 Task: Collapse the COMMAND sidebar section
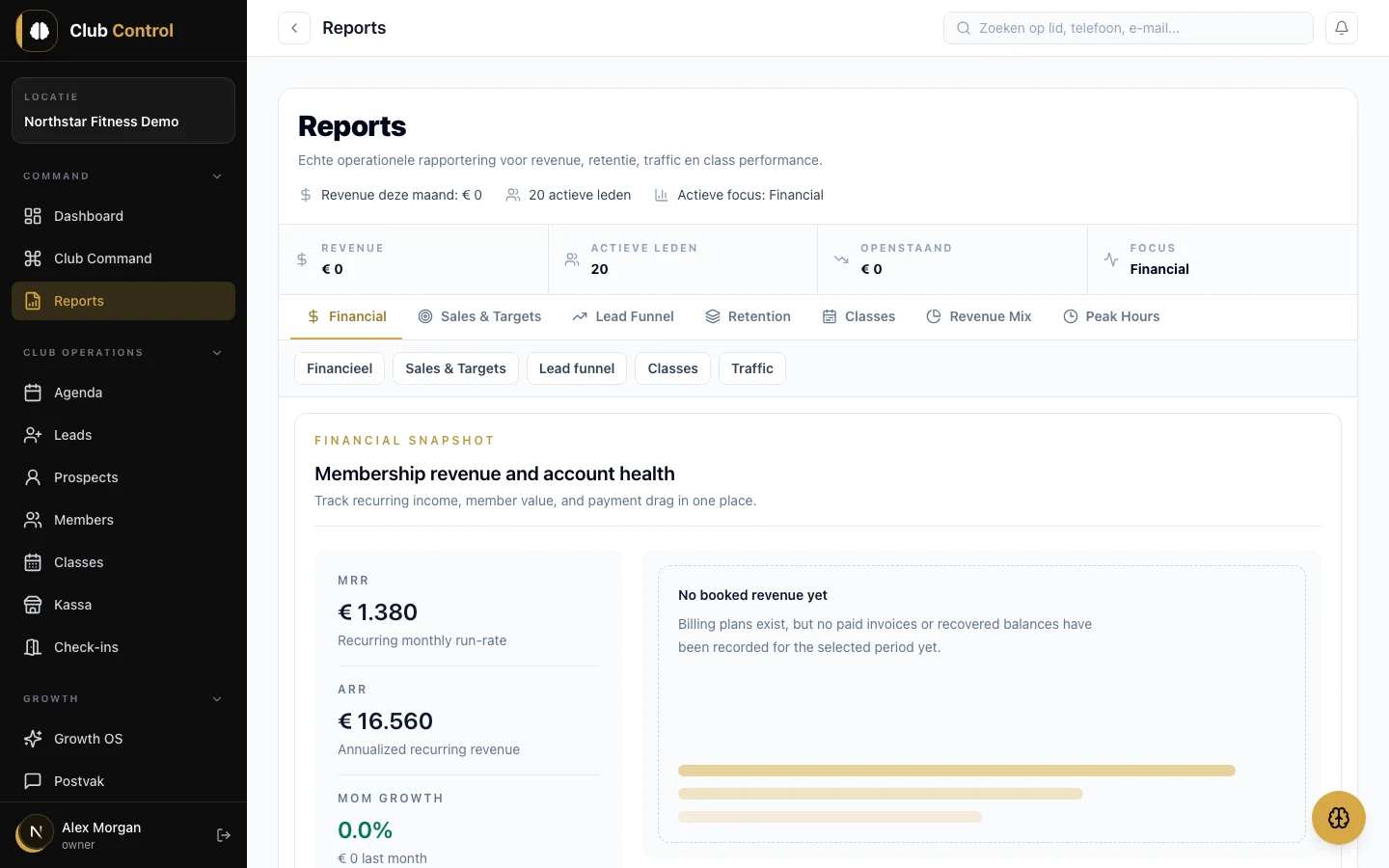point(123,176)
